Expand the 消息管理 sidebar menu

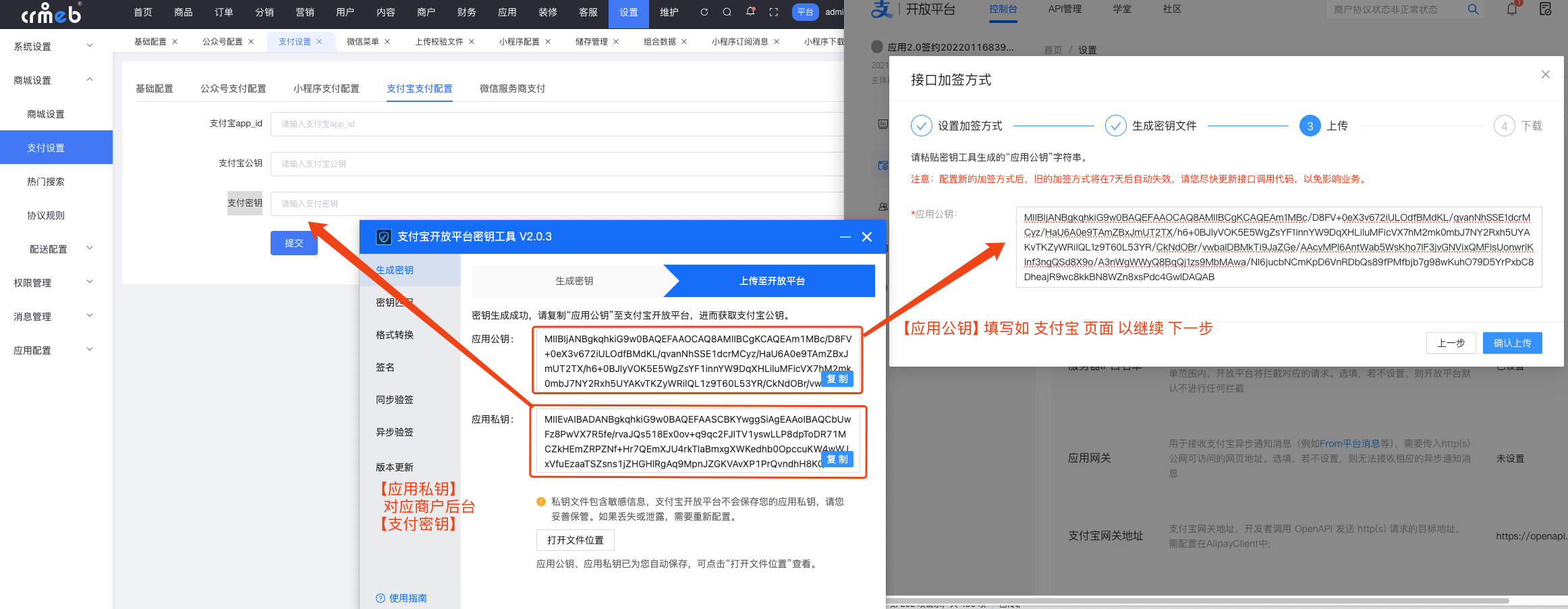tap(90, 316)
